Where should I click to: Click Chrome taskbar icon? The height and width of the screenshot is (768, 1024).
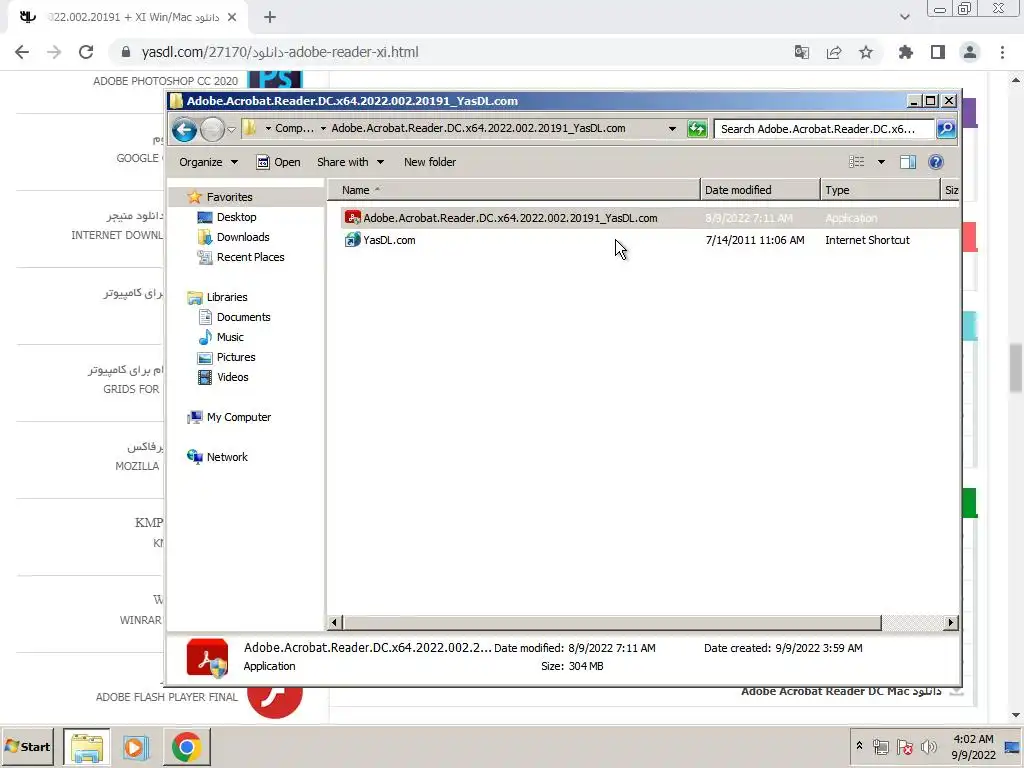coord(187,746)
